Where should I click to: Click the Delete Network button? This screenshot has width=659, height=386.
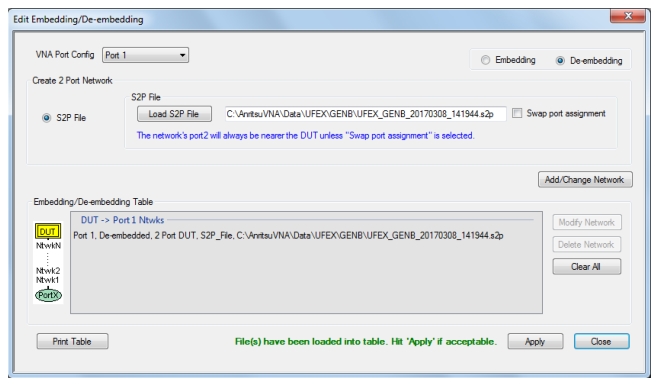pyautogui.click(x=587, y=244)
